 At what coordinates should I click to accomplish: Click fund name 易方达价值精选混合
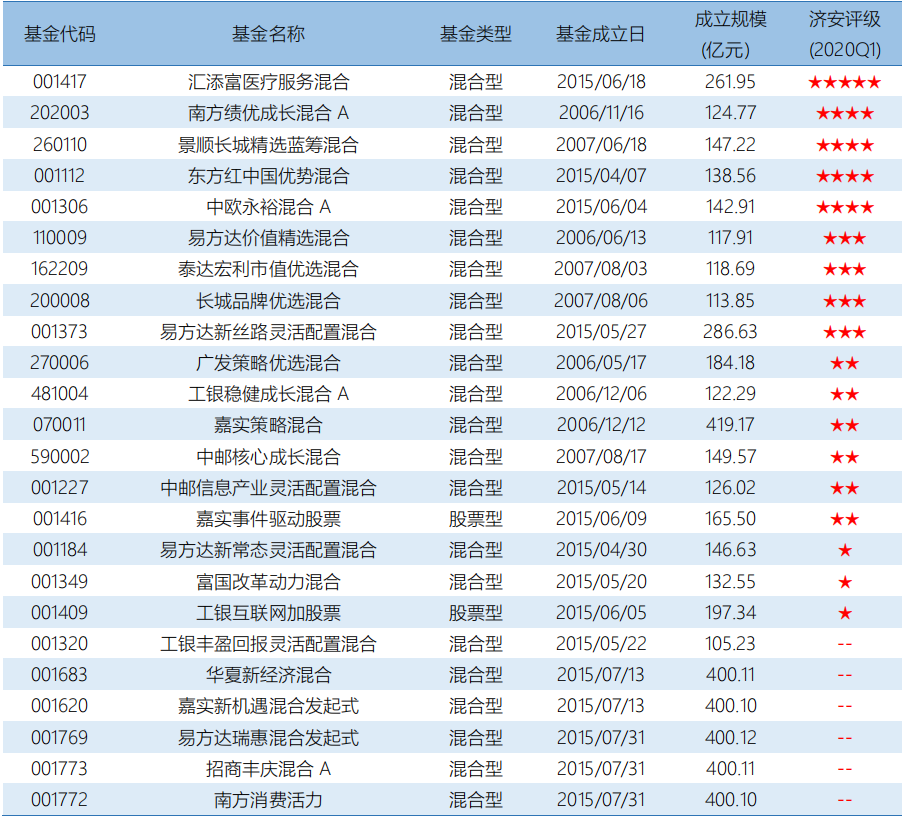pos(268,238)
